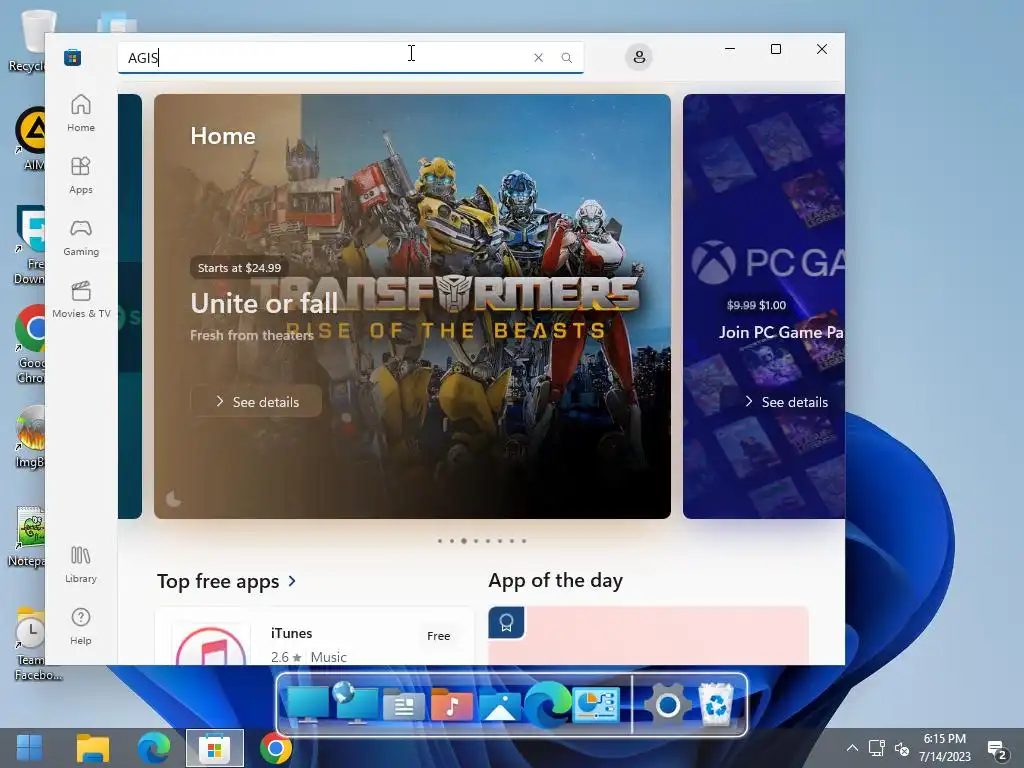The width and height of the screenshot is (1024, 768).
Task: Open the Library in Store sidebar
Action: pyautogui.click(x=81, y=564)
